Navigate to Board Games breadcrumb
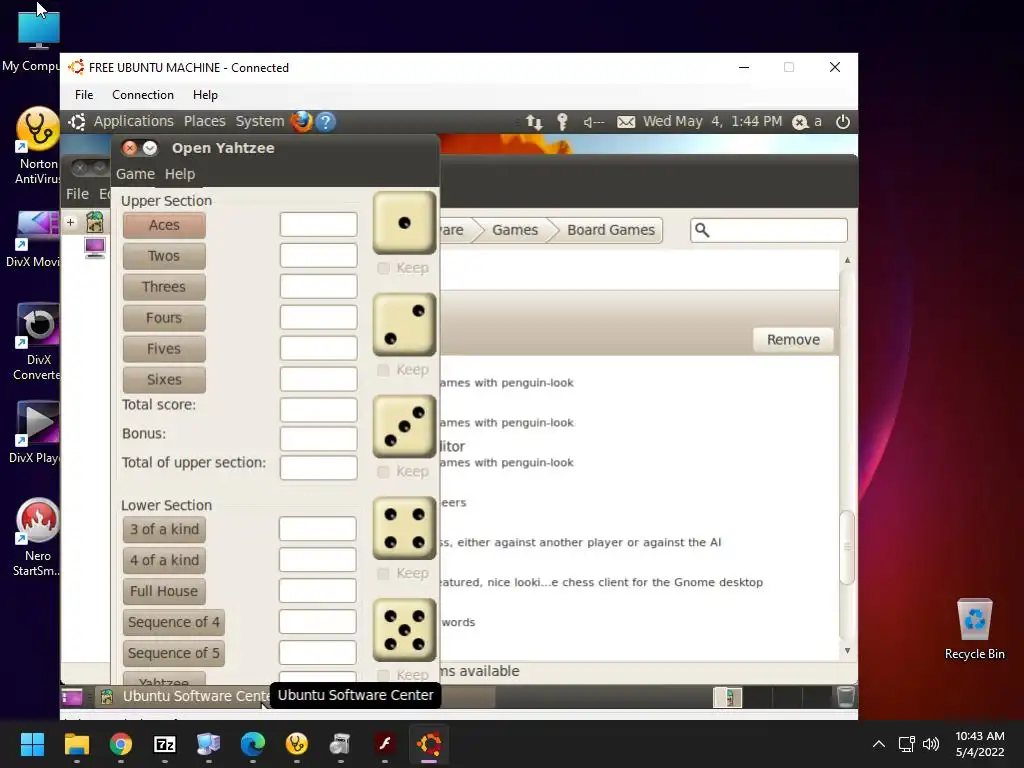The width and height of the screenshot is (1024, 768). click(x=611, y=230)
